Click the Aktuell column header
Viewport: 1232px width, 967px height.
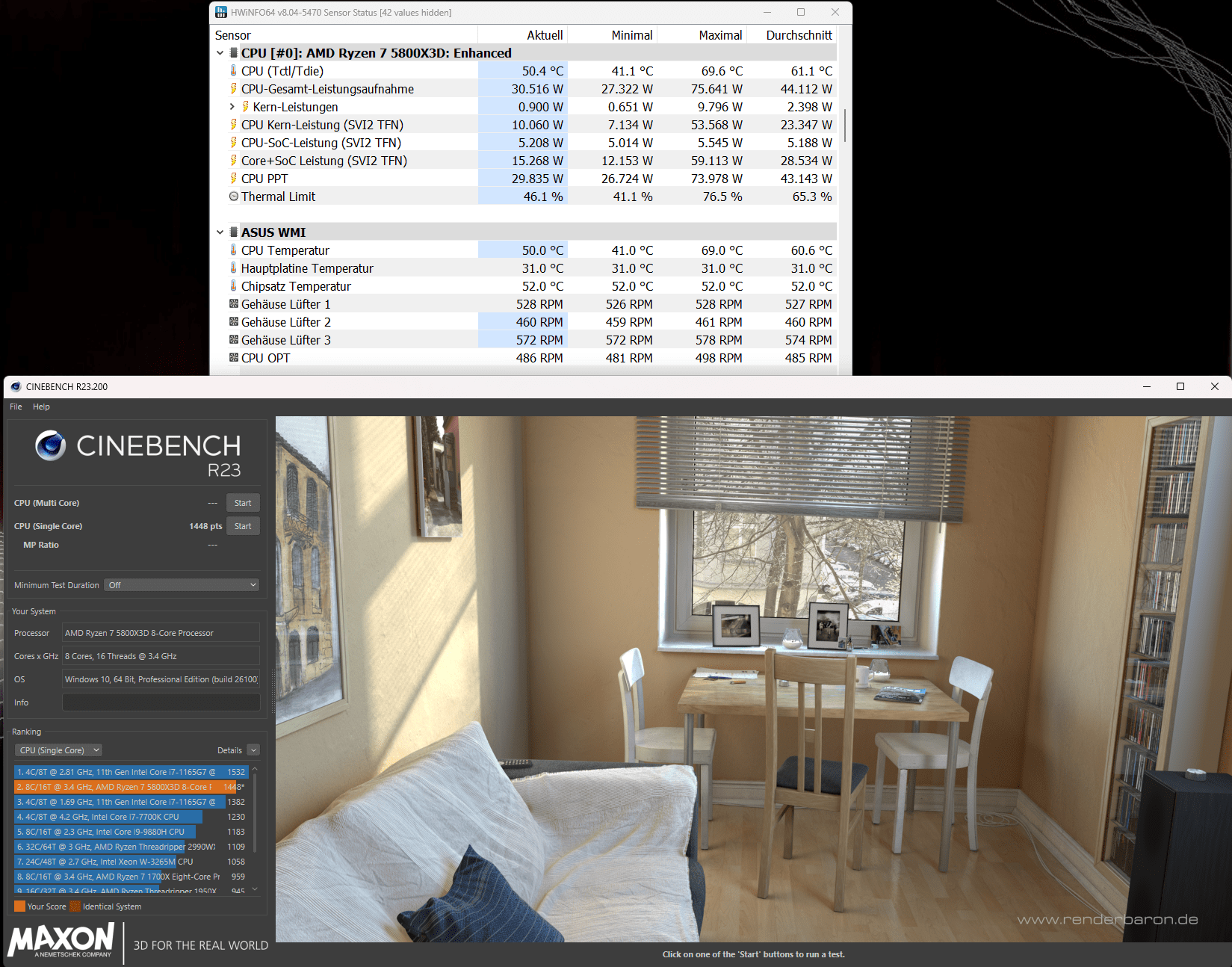point(522,35)
